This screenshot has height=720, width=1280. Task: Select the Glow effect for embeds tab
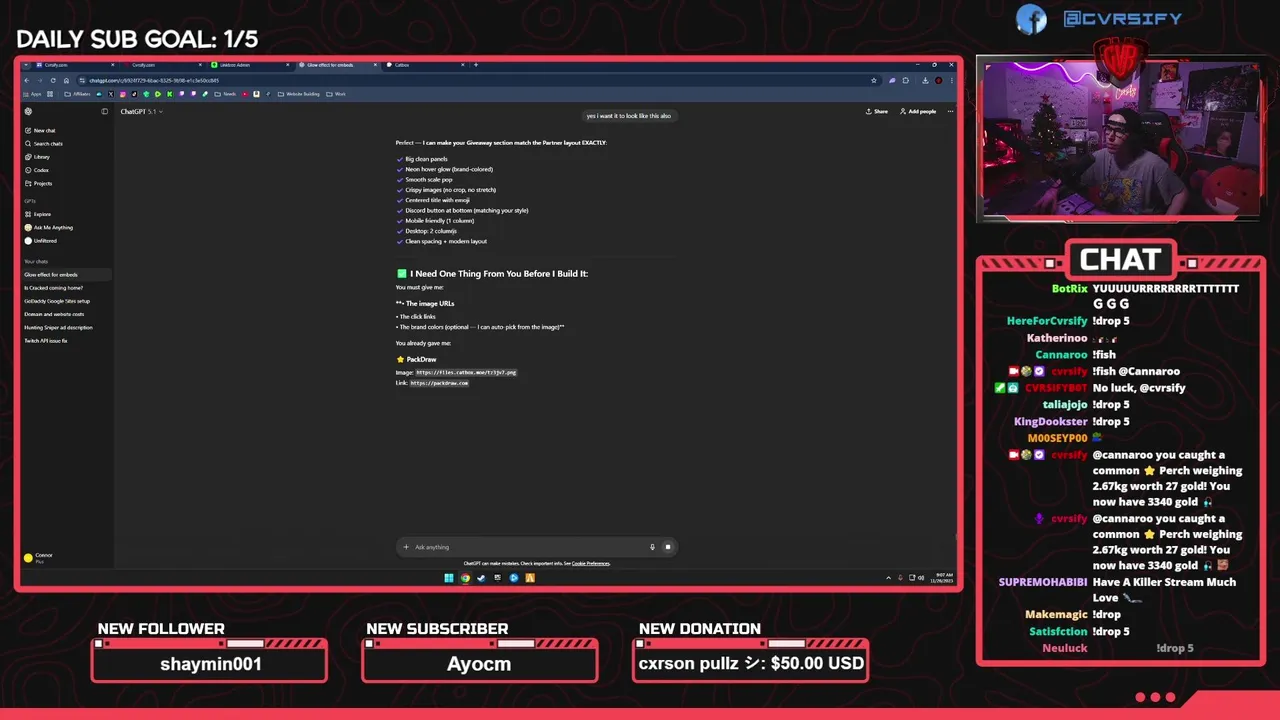pos(337,65)
